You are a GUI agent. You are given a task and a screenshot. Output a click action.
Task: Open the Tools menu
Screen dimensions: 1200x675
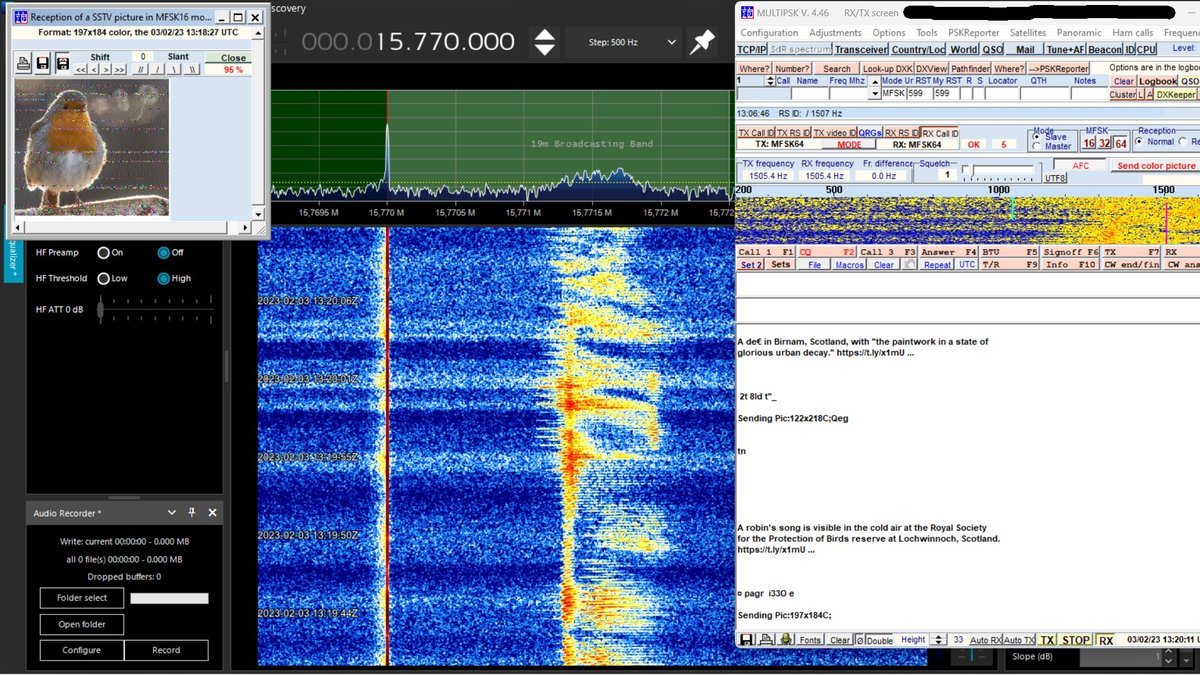[927, 33]
